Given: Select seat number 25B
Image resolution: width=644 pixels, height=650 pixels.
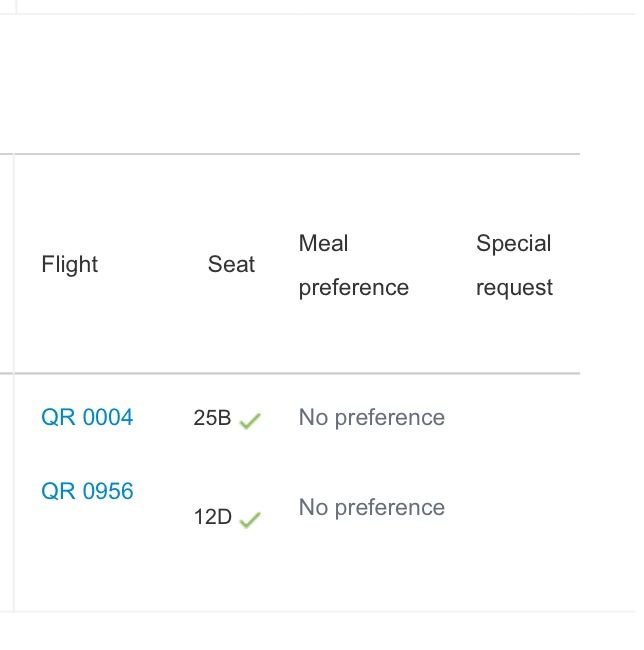Looking at the screenshot, I should tap(212, 418).
